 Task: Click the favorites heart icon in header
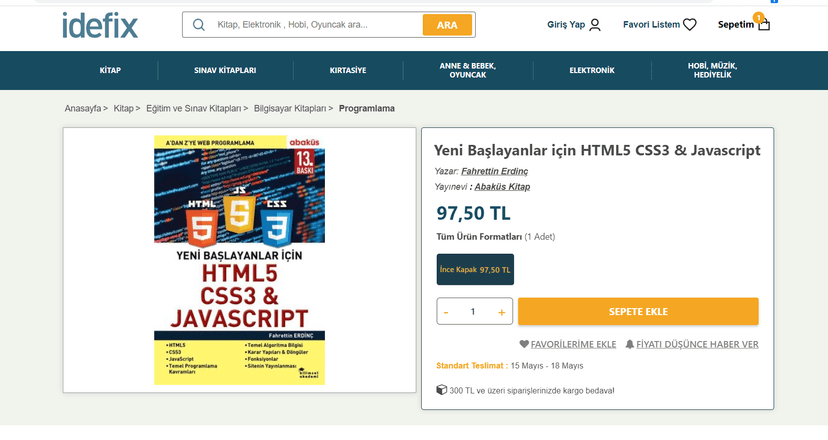690,25
